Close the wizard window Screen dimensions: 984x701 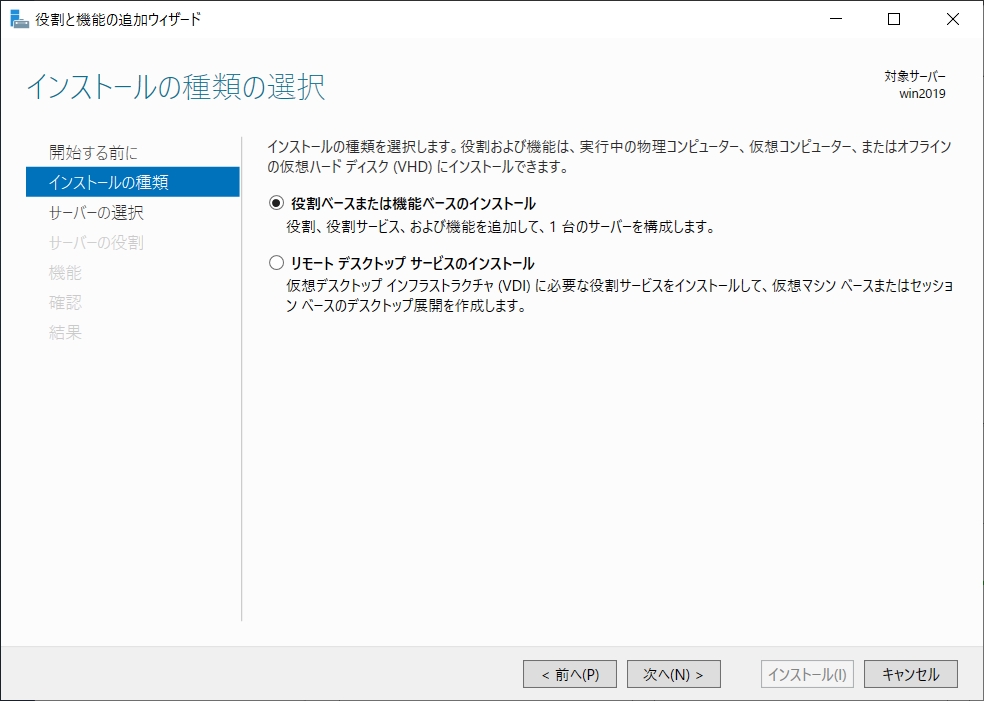[952, 19]
